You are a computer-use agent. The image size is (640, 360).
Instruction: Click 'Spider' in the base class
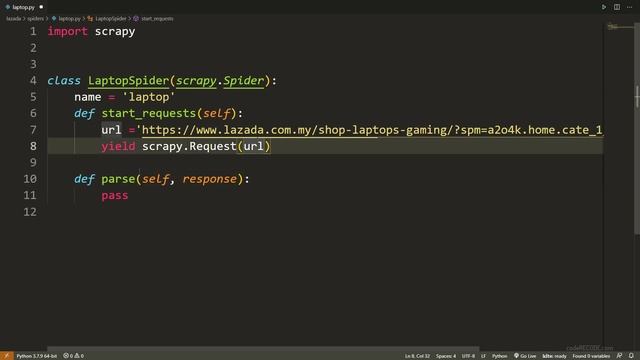(244, 81)
